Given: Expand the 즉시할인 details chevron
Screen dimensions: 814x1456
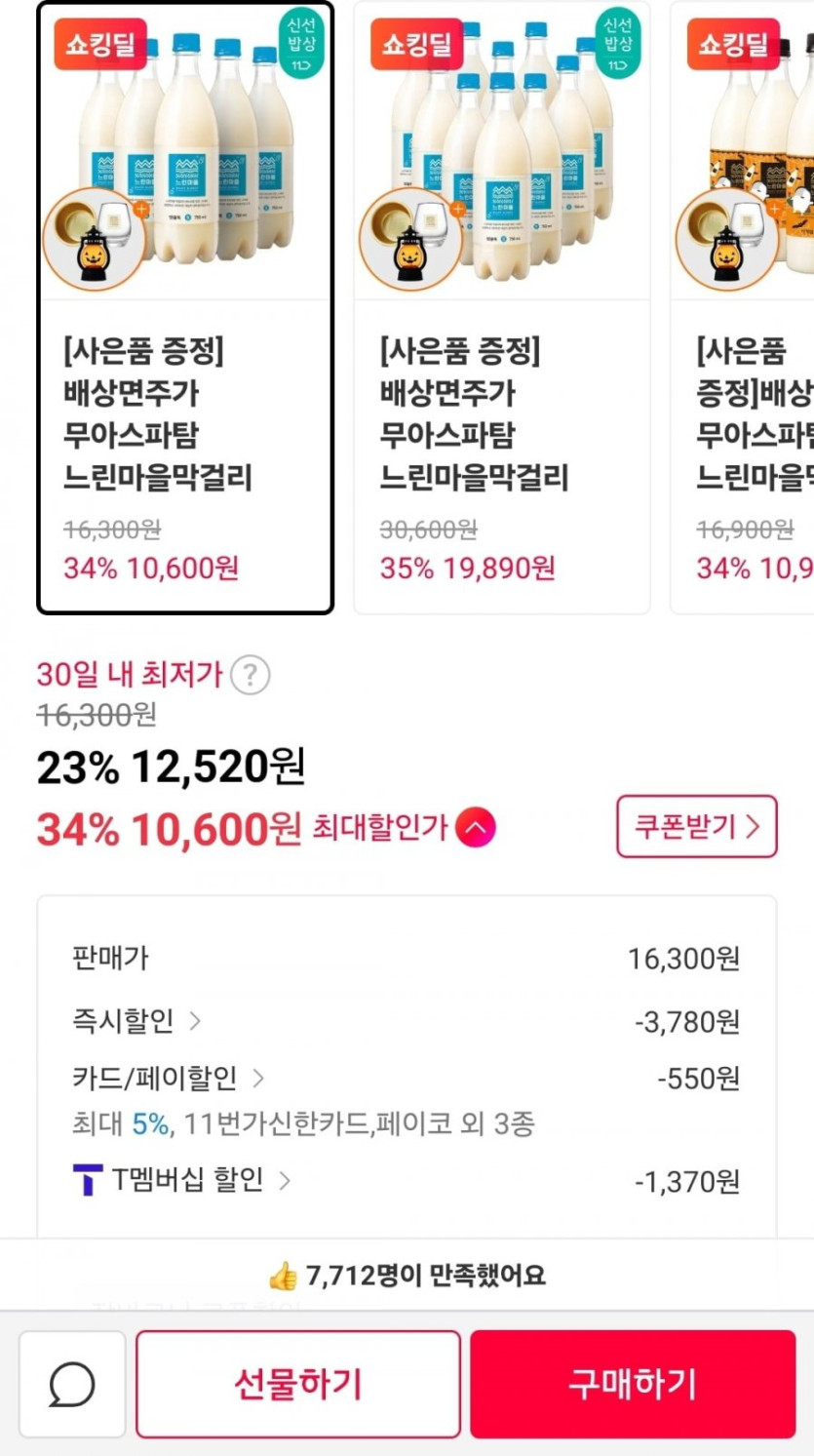Looking at the screenshot, I should pyautogui.click(x=195, y=1021).
